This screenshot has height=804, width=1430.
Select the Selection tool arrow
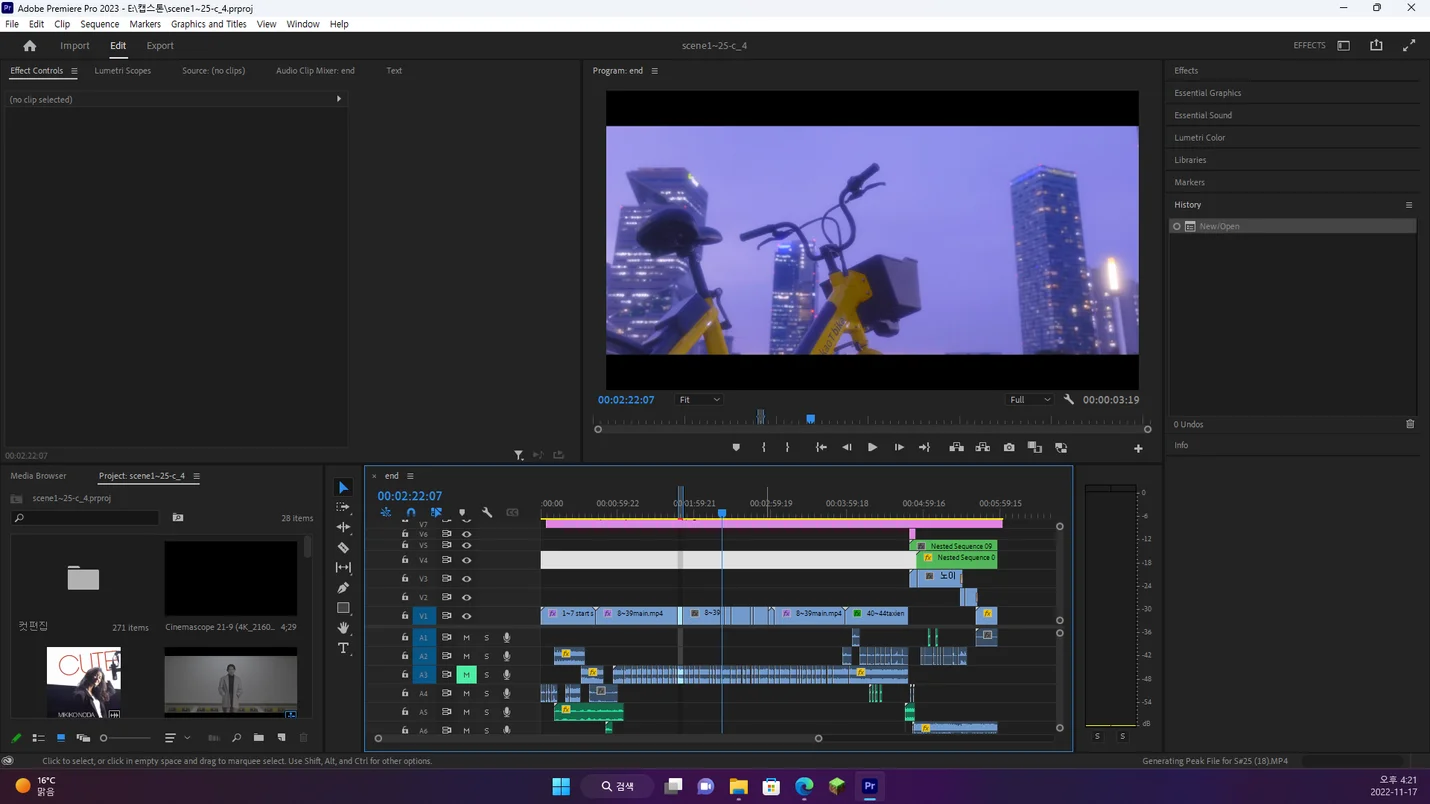click(x=343, y=488)
